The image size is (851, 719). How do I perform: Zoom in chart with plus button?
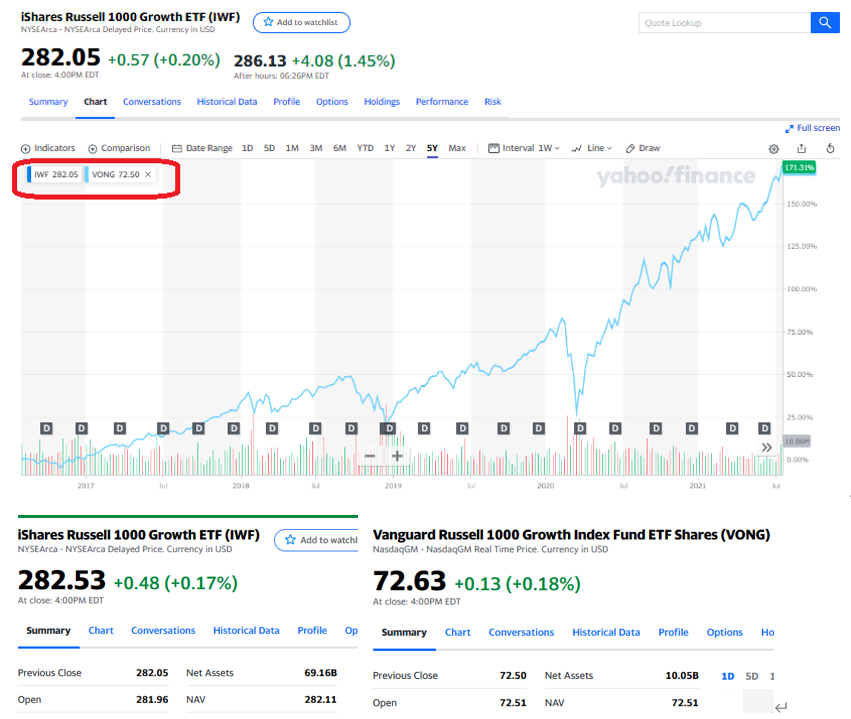pyautogui.click(x=397, y=456)
